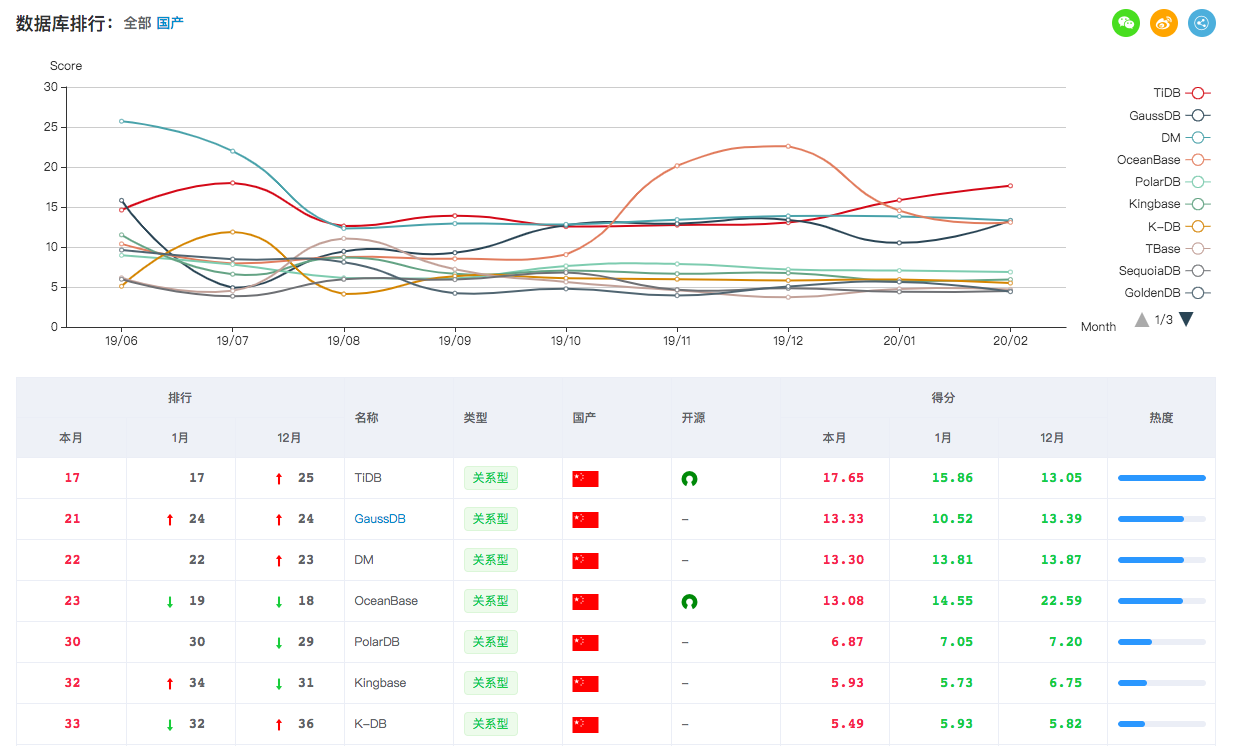Click the TiDB popularity bar
The height and width of the screenshot is (746, 1242).
tap(1161, 479)
